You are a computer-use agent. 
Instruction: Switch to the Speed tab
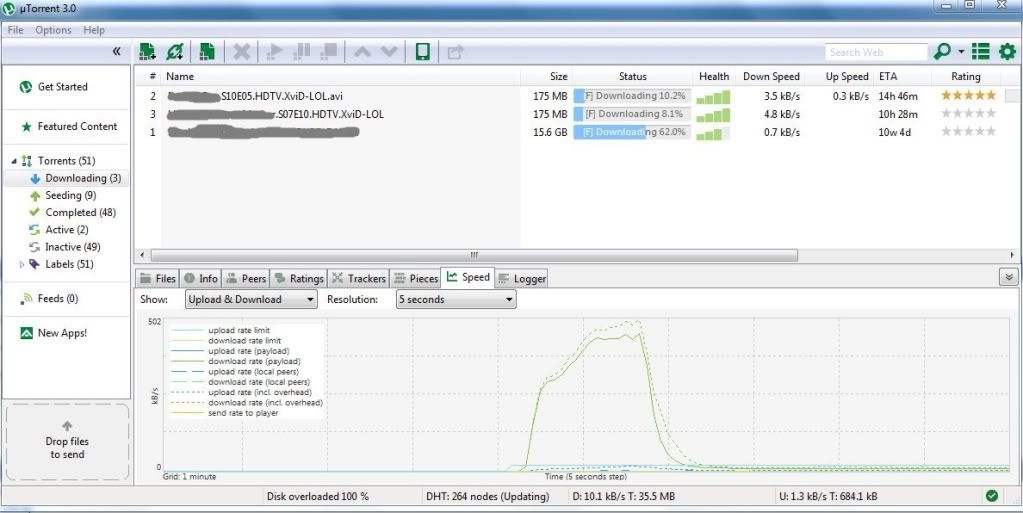click(x=468, y=277)
